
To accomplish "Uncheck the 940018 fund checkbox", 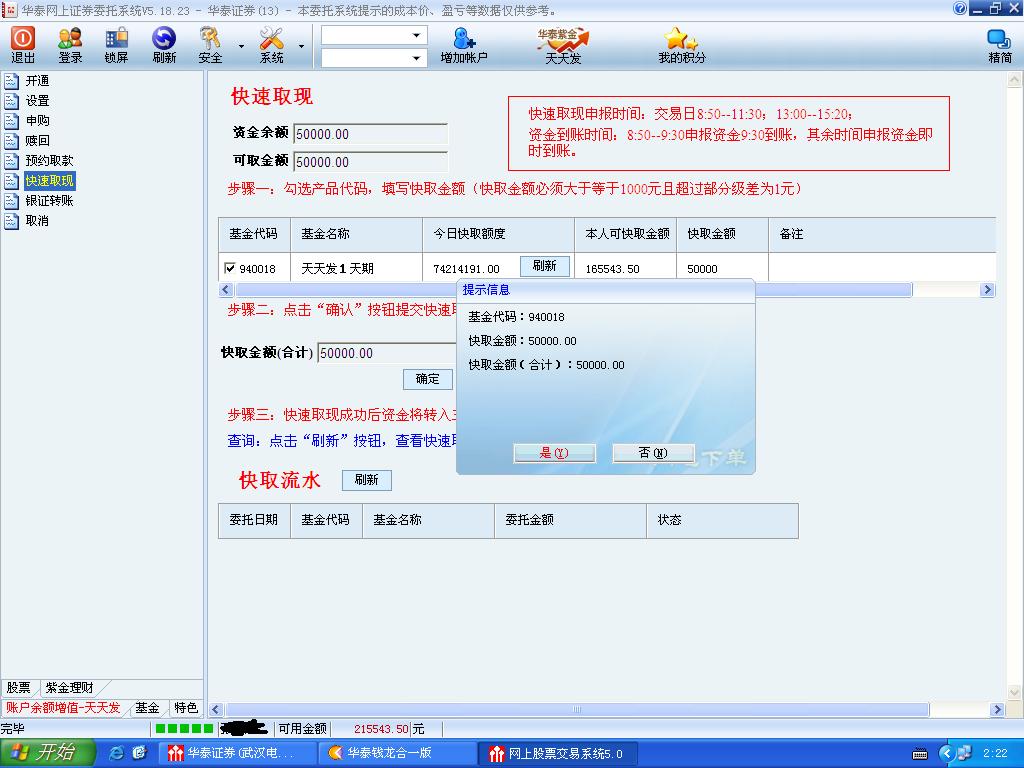I will (231, 268).
